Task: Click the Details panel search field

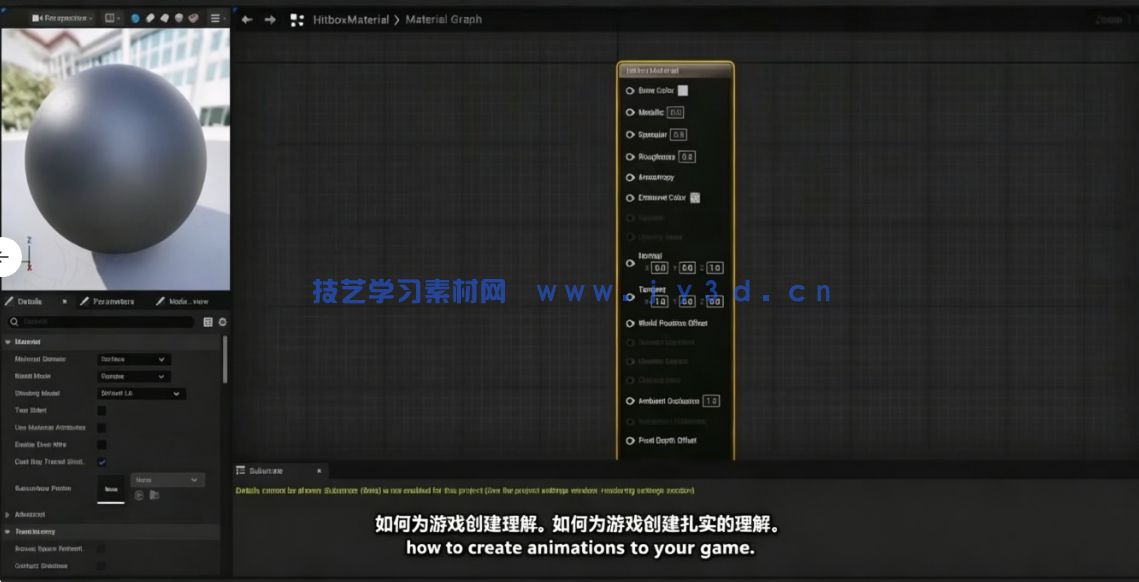Action: 100,321
